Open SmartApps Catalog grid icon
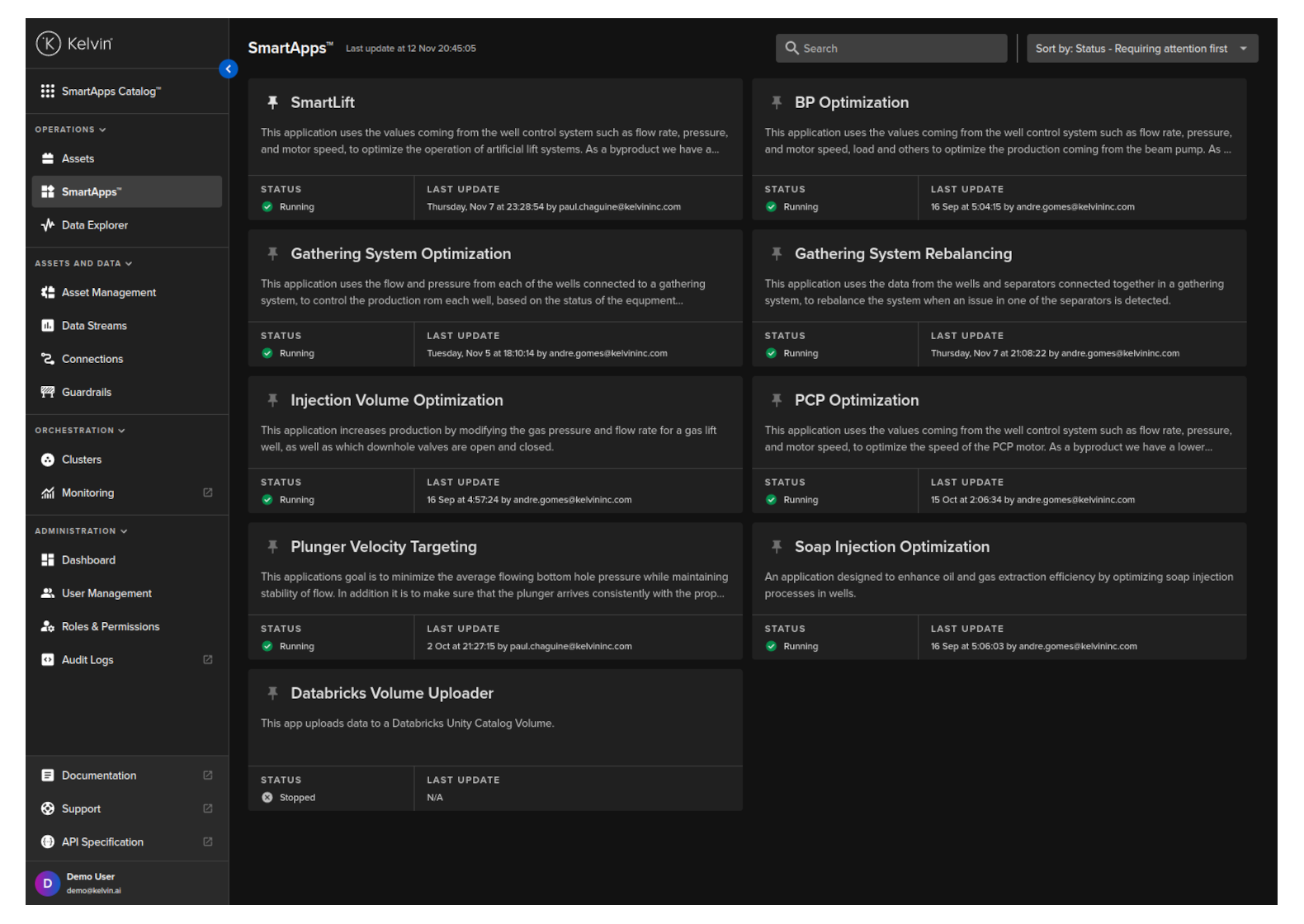Image resolution: width=1304 pixels, height=924 pixels. (48, 92)
